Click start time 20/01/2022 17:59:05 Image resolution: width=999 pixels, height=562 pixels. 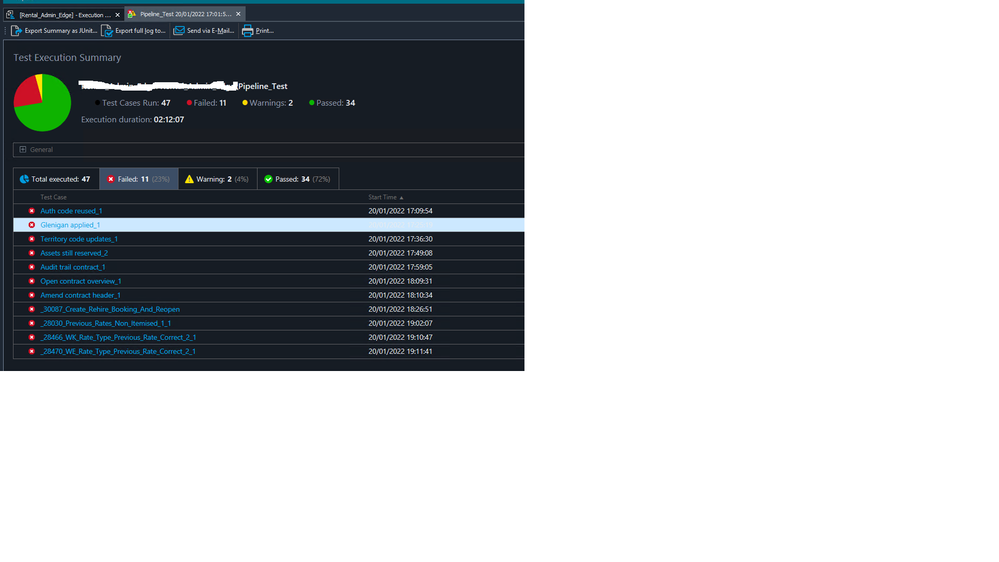pos(400,267)
